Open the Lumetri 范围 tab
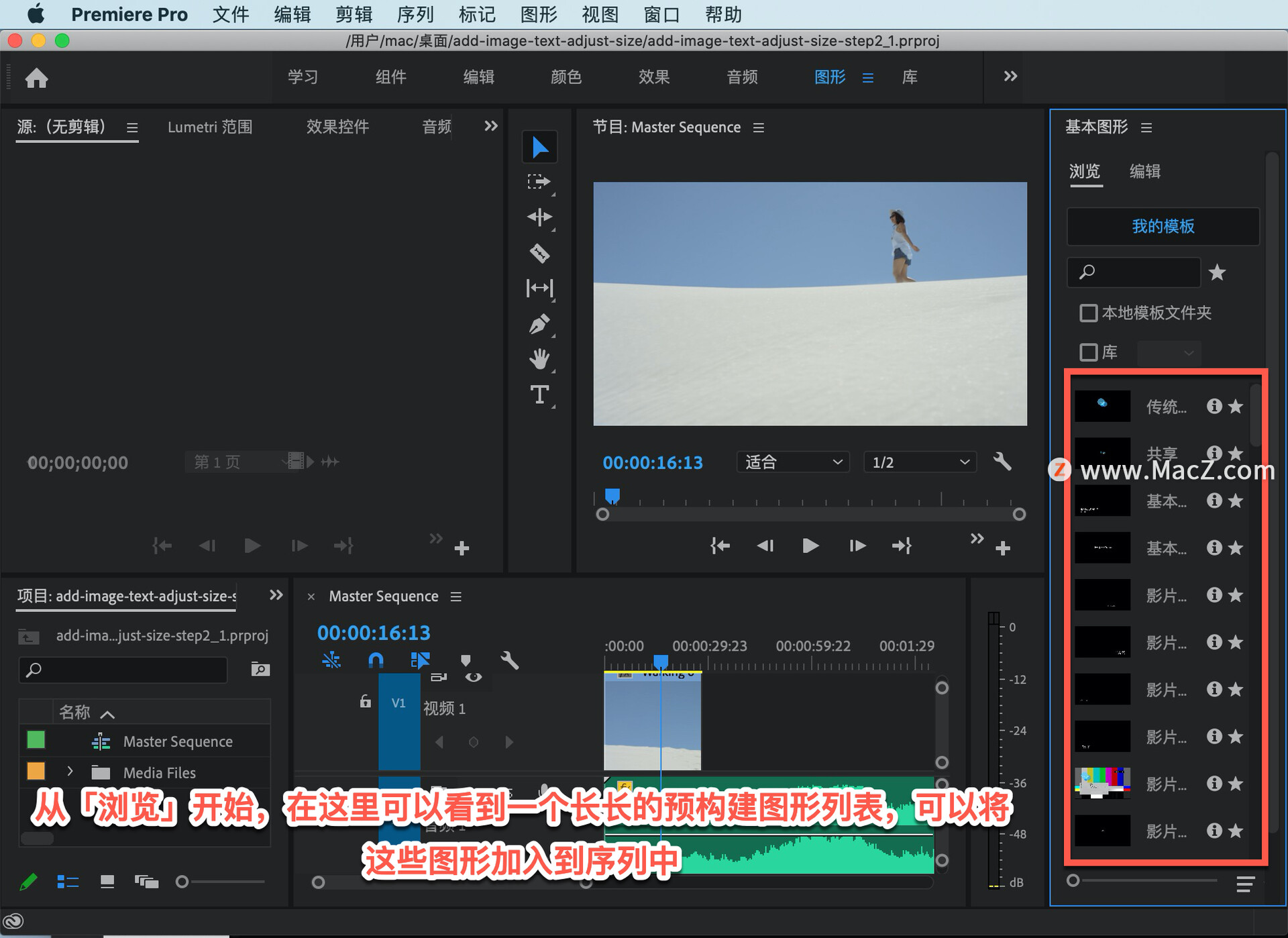This screenshot has height=938, width=1288. [210, 127]
